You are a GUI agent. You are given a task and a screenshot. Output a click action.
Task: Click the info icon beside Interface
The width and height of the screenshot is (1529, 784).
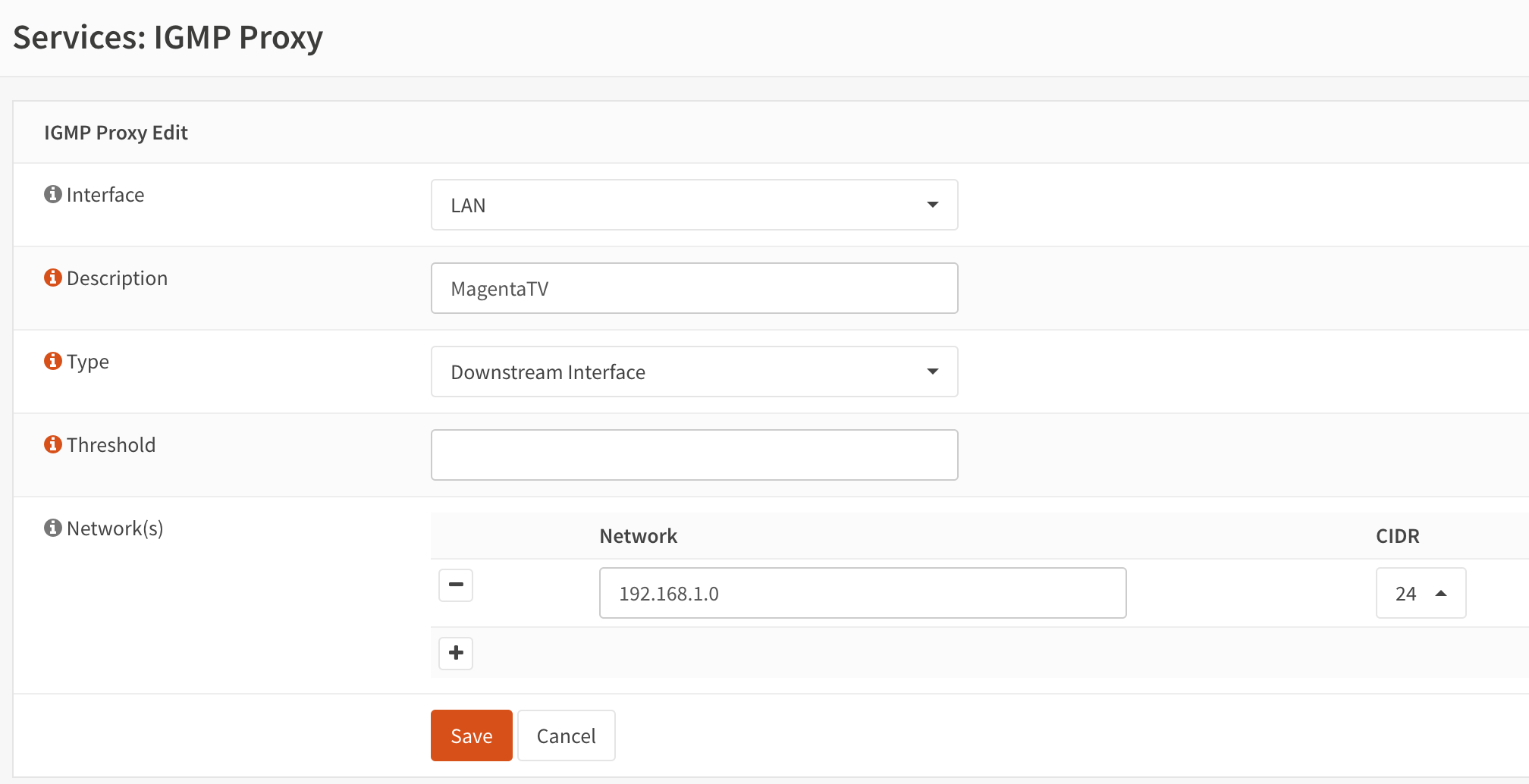(52, 195)
